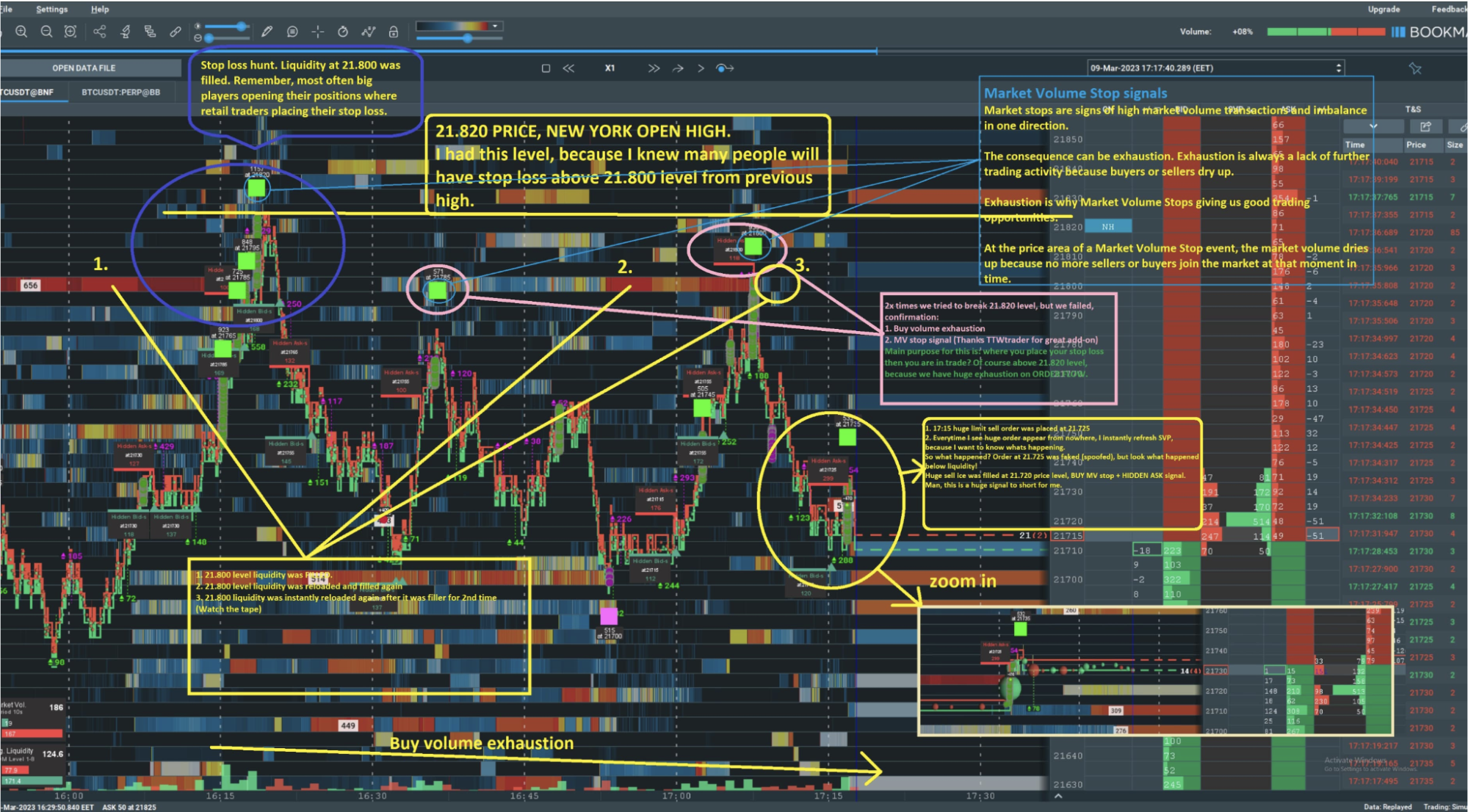This screenshot has width=1468, height=812.
Task: Click the share icon in toolbar
Action: tap(100, 32)
